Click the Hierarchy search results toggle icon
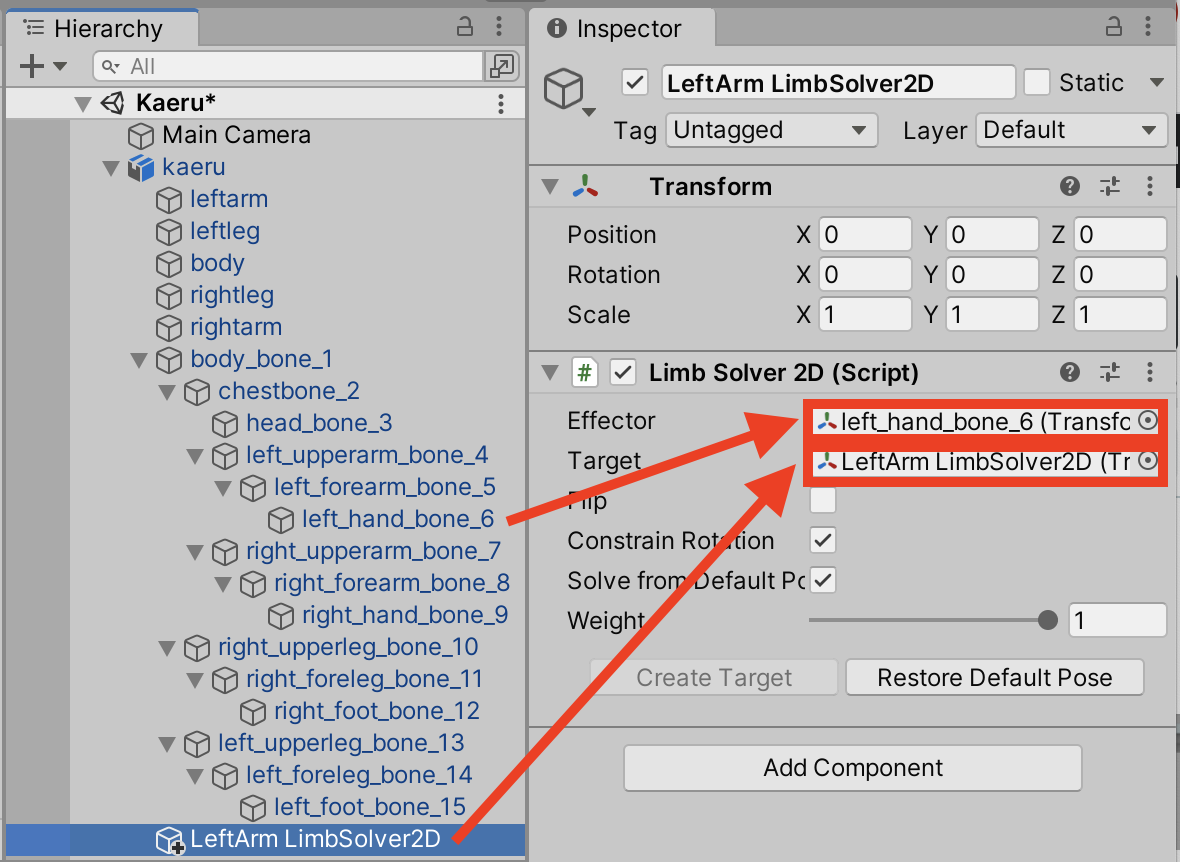Viewport: 1180px width, 862px height. tap(501, 66)
